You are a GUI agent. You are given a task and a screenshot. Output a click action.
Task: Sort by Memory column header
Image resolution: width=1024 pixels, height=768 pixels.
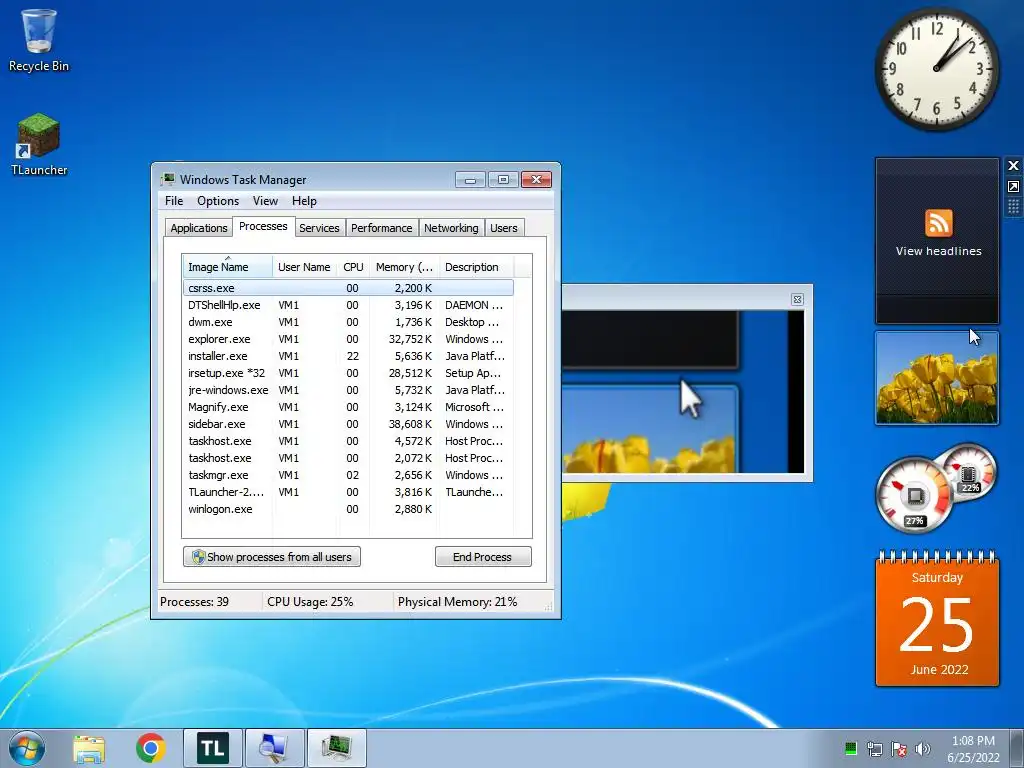(x=404, y=266)
